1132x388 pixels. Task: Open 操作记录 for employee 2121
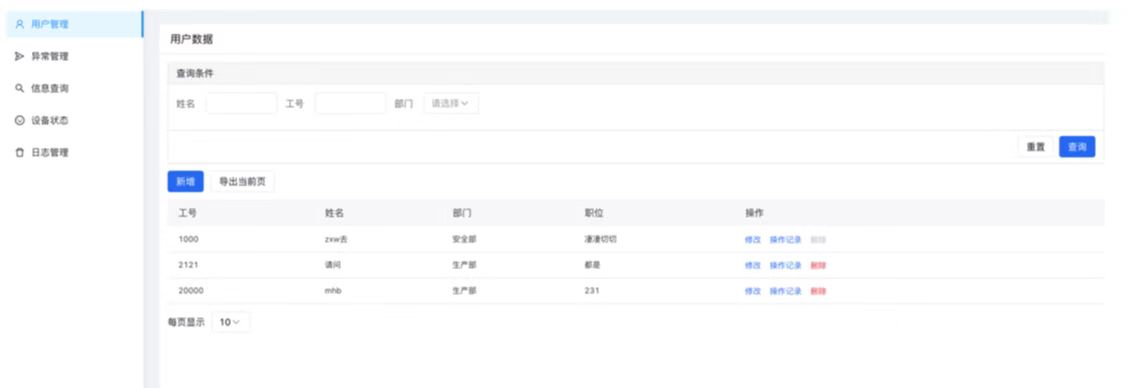tap(785, 265)
